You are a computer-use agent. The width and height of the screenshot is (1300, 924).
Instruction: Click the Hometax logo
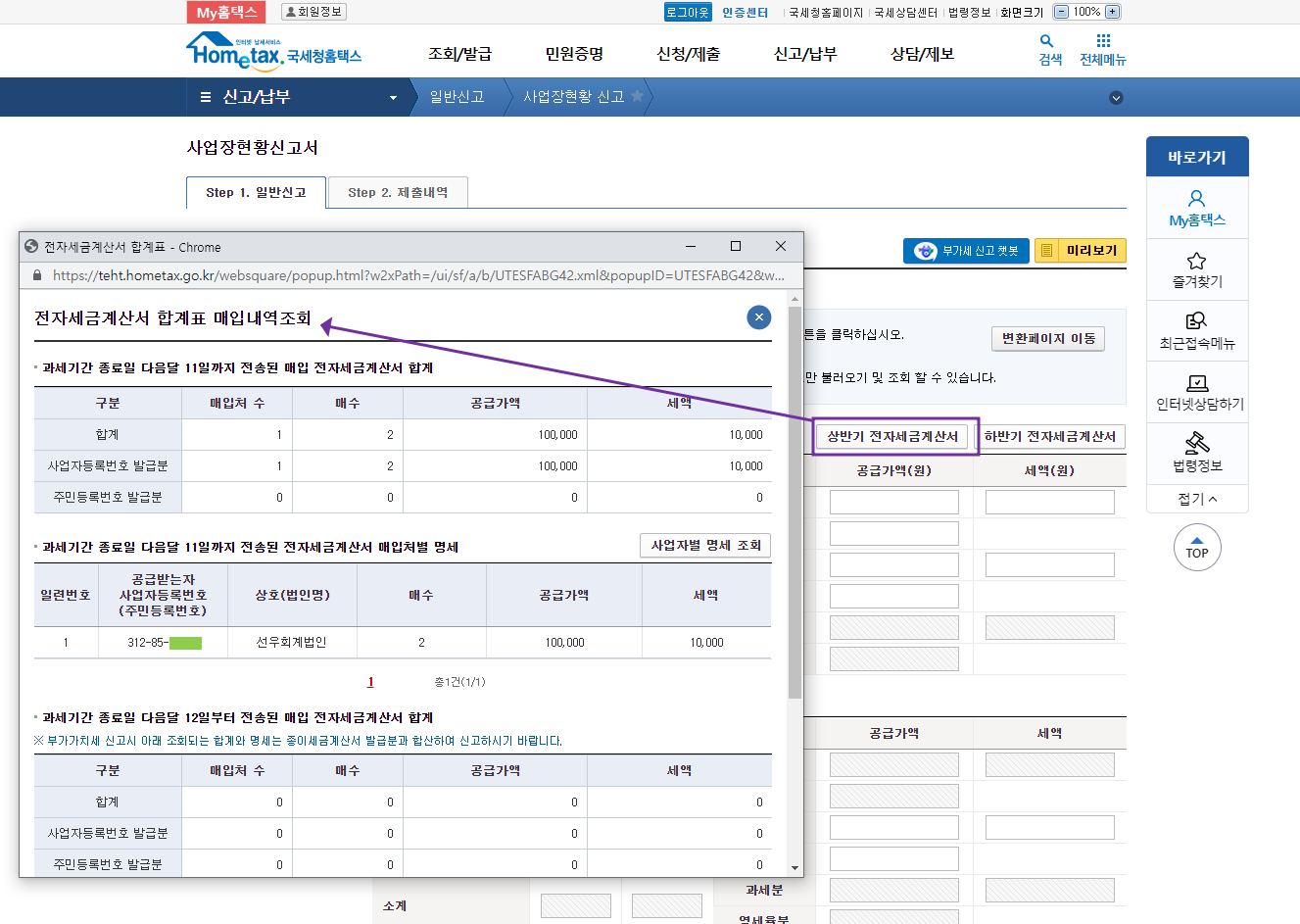(x=273, y=52)
